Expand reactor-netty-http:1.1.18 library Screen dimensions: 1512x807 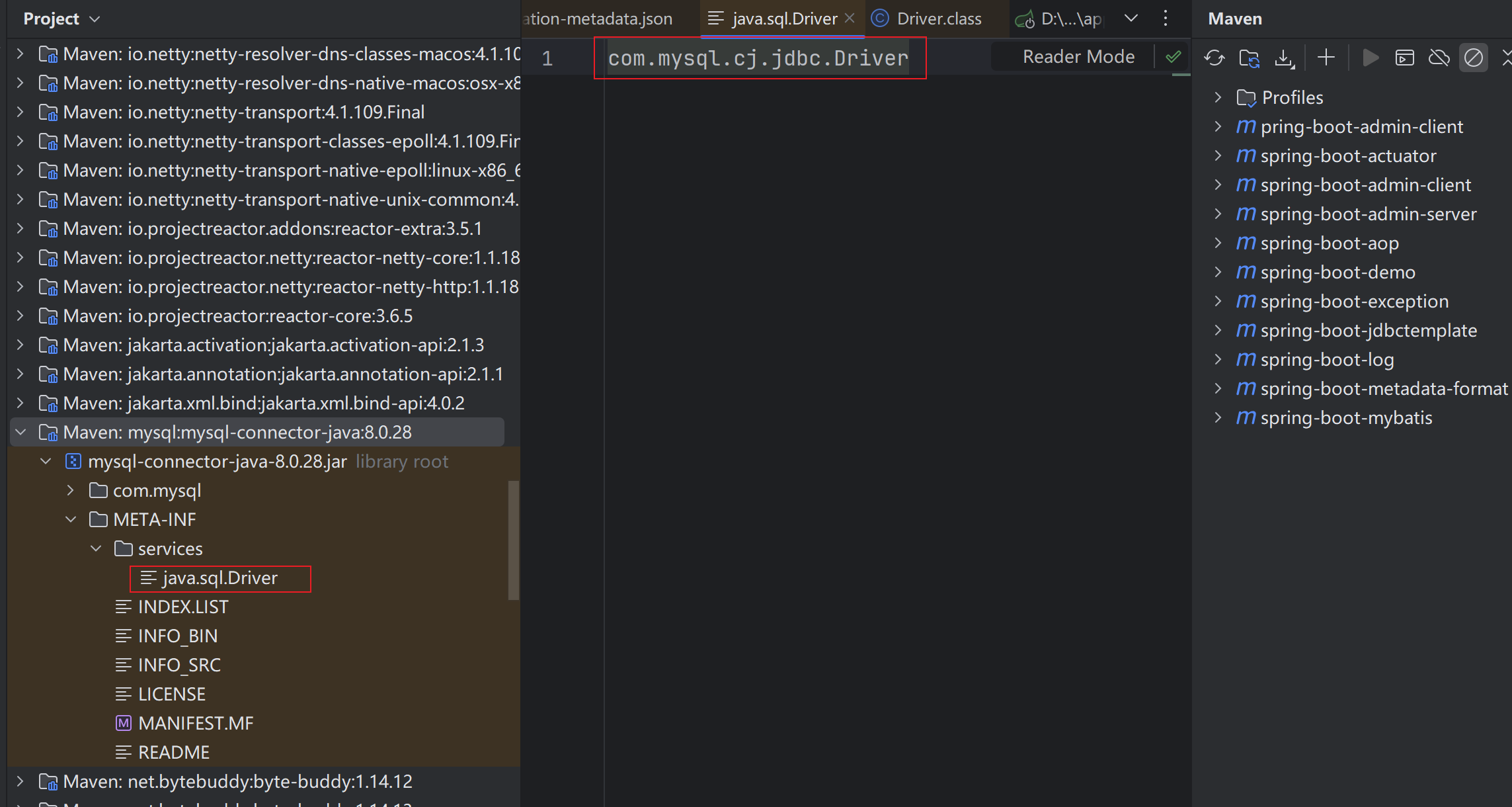click(20, 287)
